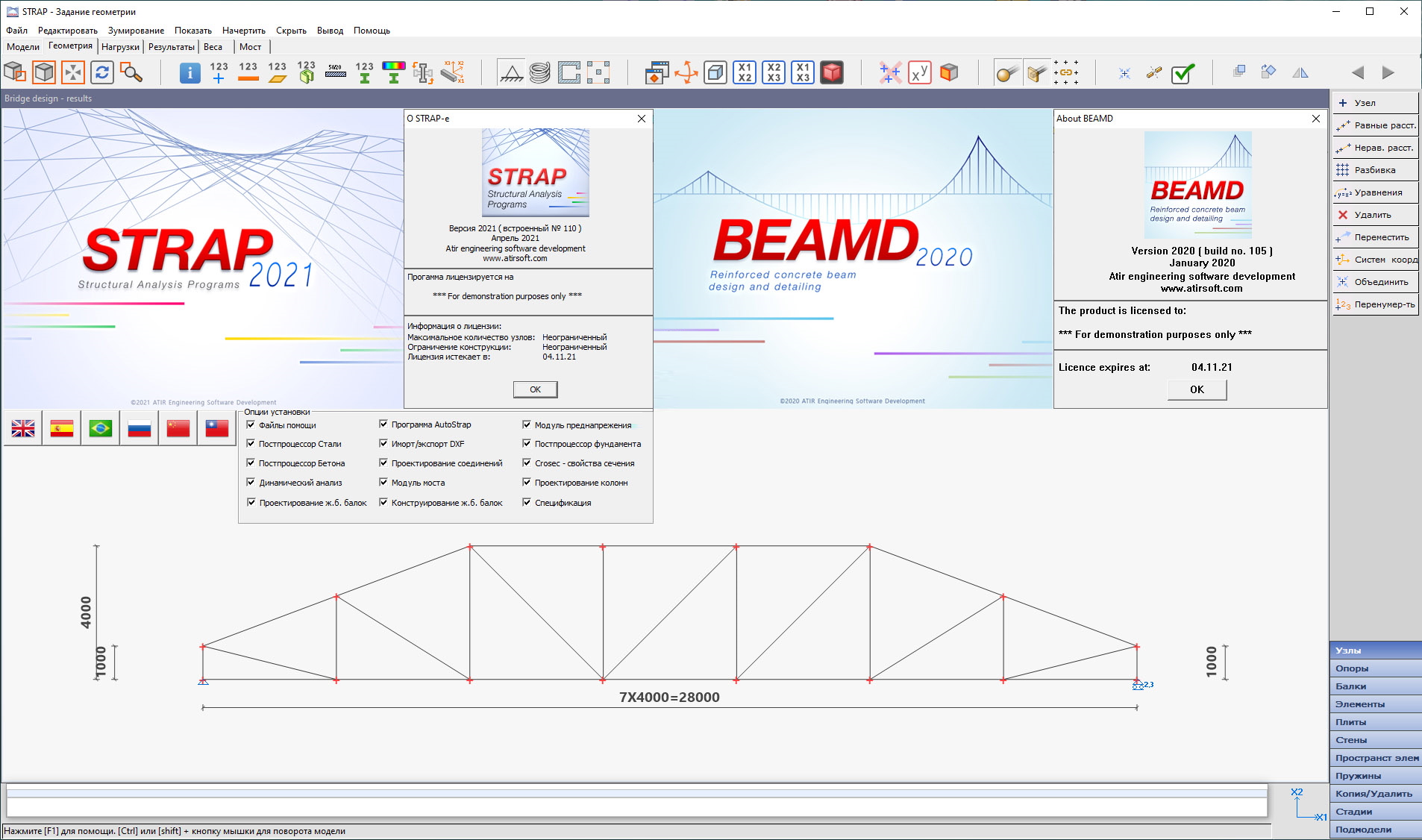Click the chain link nodes icon
Screen dimensions: 1422x840
coord(1066,72)
